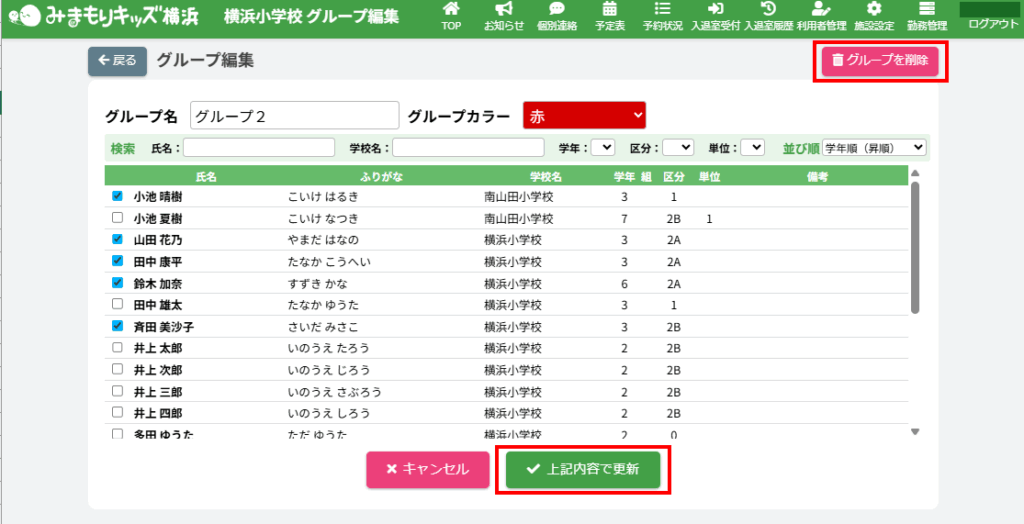Uncheck the 小池 晴樹 checkbox
1024x524 pixels.
(x=117, y=197)
